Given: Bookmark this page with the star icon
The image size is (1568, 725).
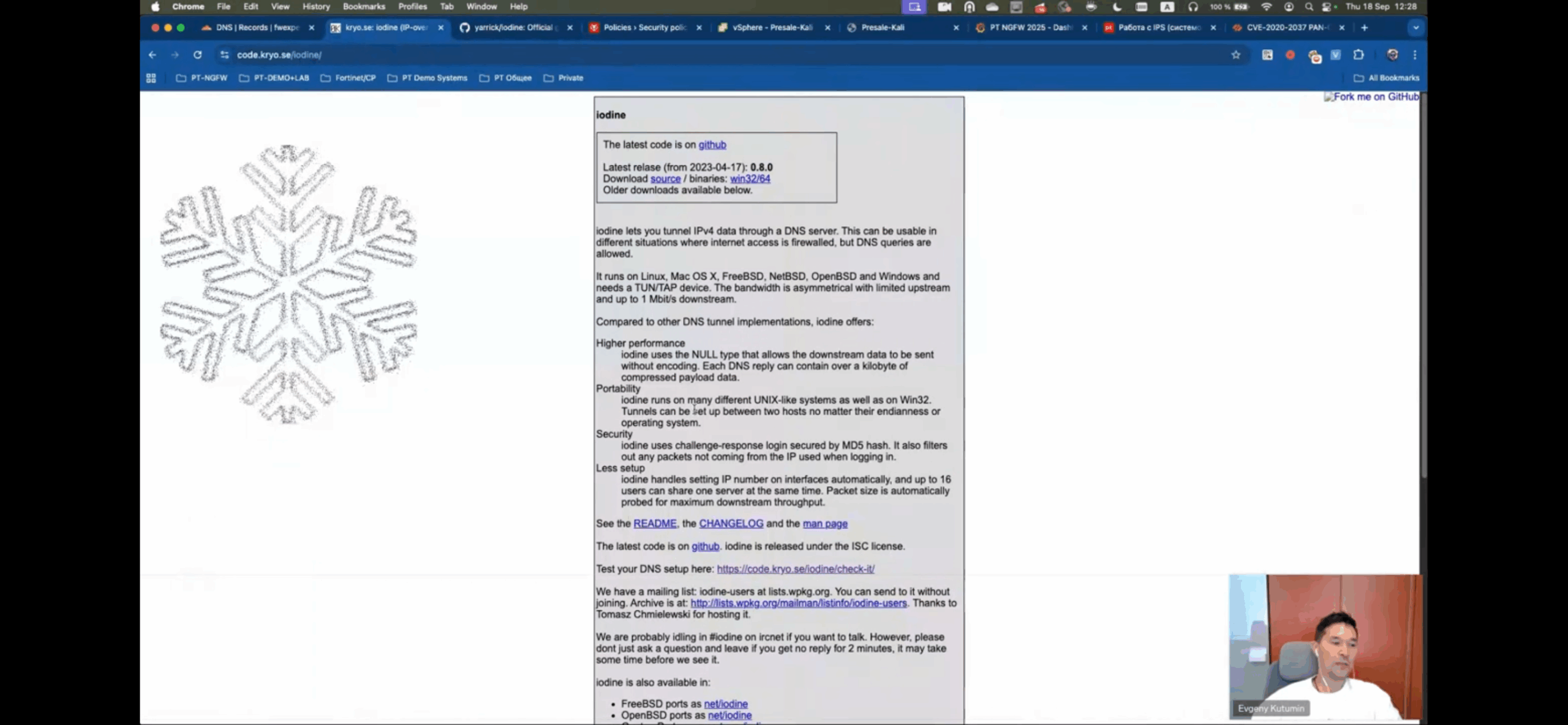Looking at the screenshot, I should coord(1235,55).
